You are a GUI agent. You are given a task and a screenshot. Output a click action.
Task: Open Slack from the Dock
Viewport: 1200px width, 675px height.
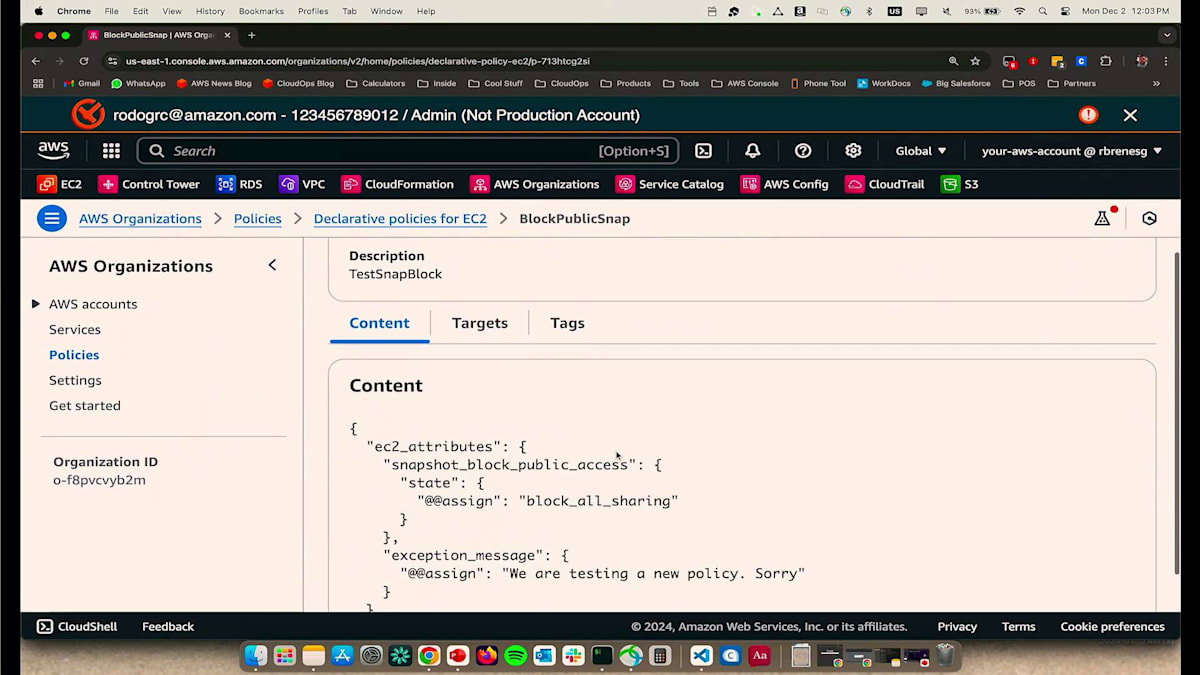(573, 656)
